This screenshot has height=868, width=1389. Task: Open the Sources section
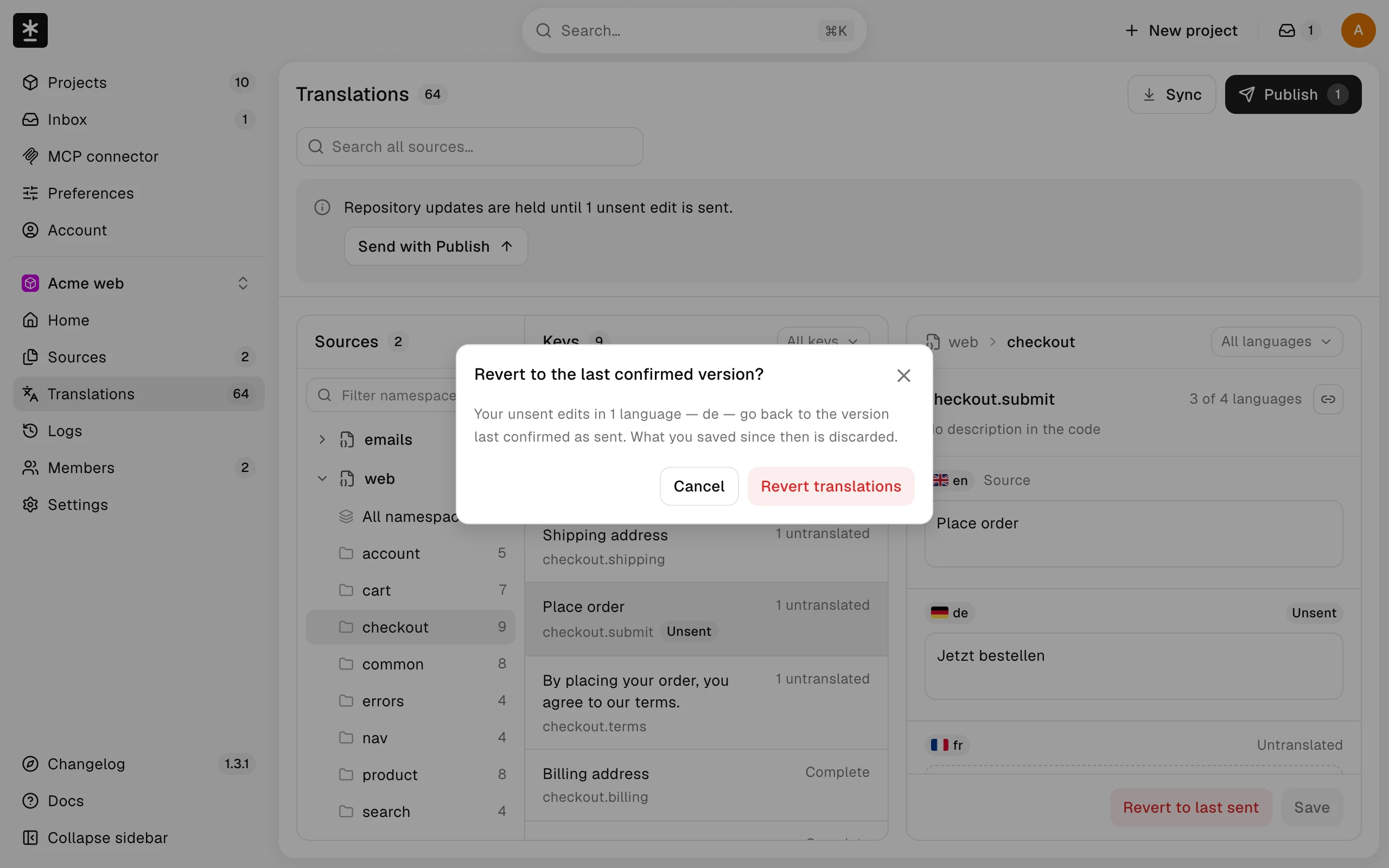click(x=138, y=357)
